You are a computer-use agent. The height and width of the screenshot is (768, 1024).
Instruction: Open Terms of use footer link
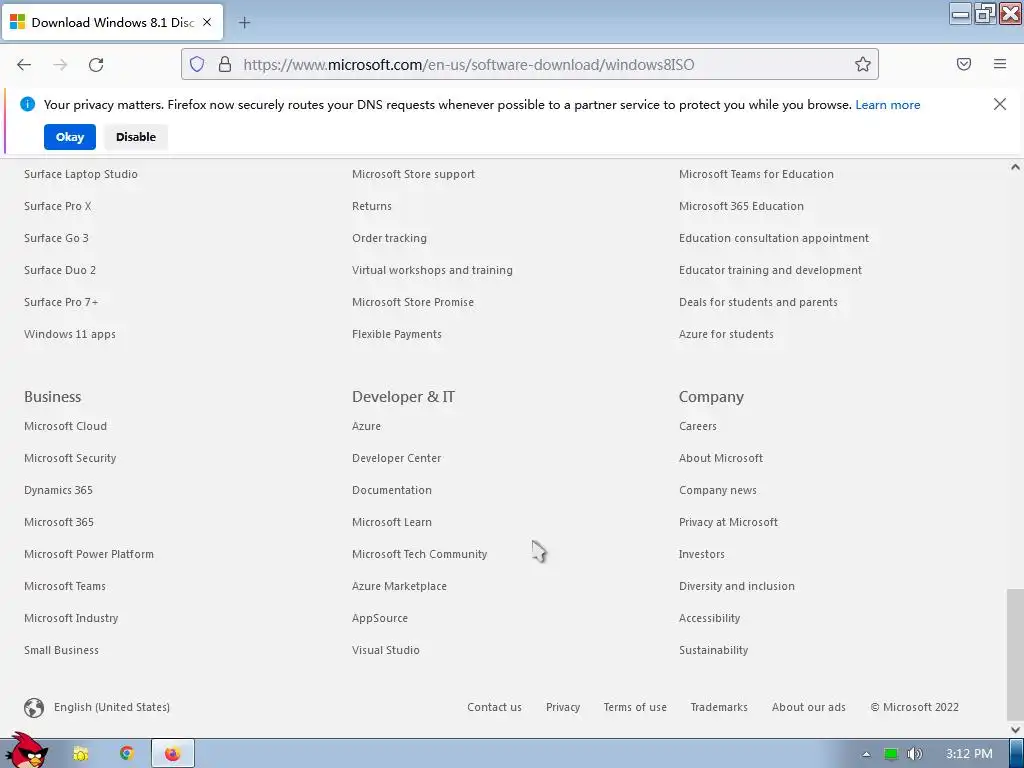(x=635, y=707)
